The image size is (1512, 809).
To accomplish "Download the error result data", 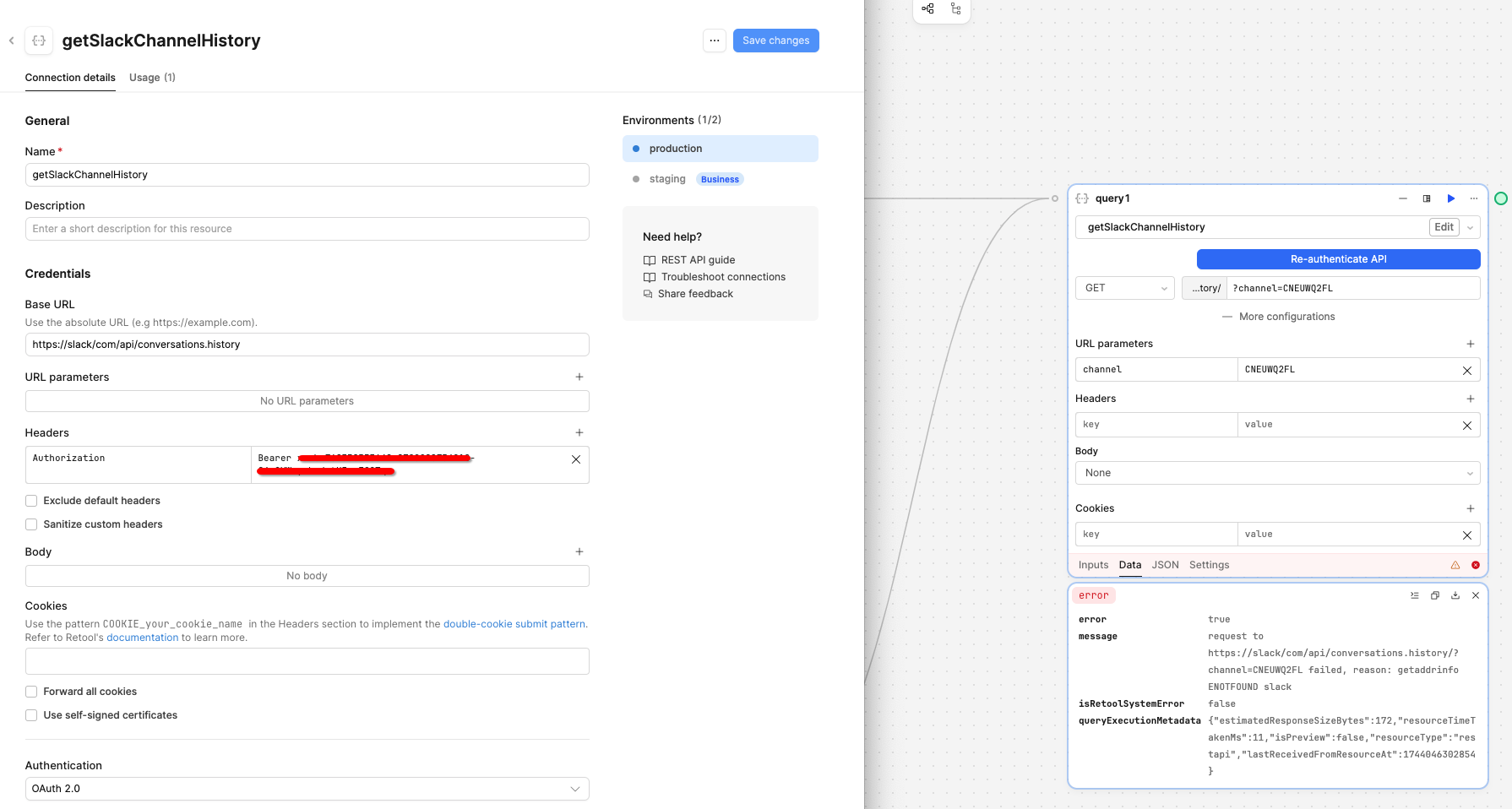I will 1455,595.
